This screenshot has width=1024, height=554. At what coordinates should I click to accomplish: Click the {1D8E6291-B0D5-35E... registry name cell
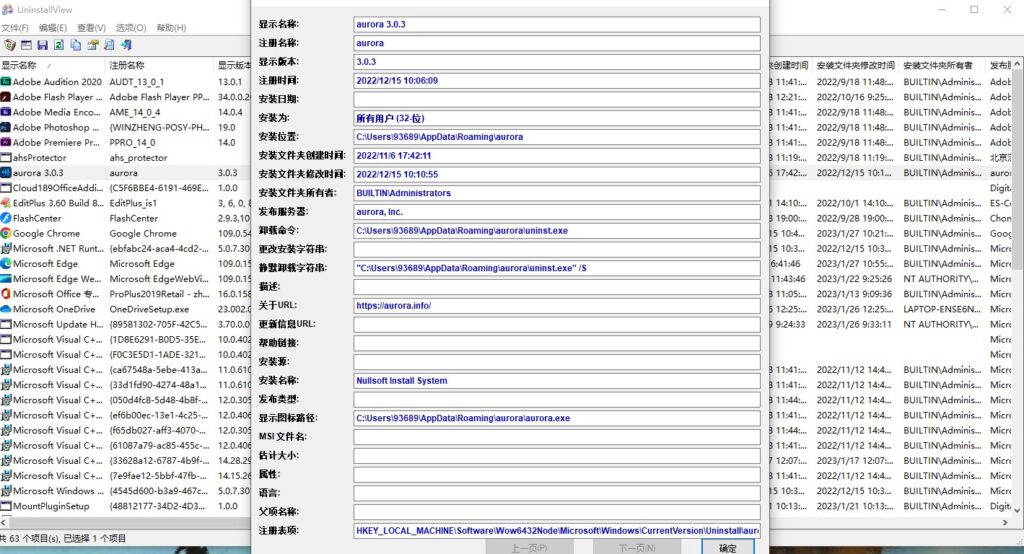[159, 339]
